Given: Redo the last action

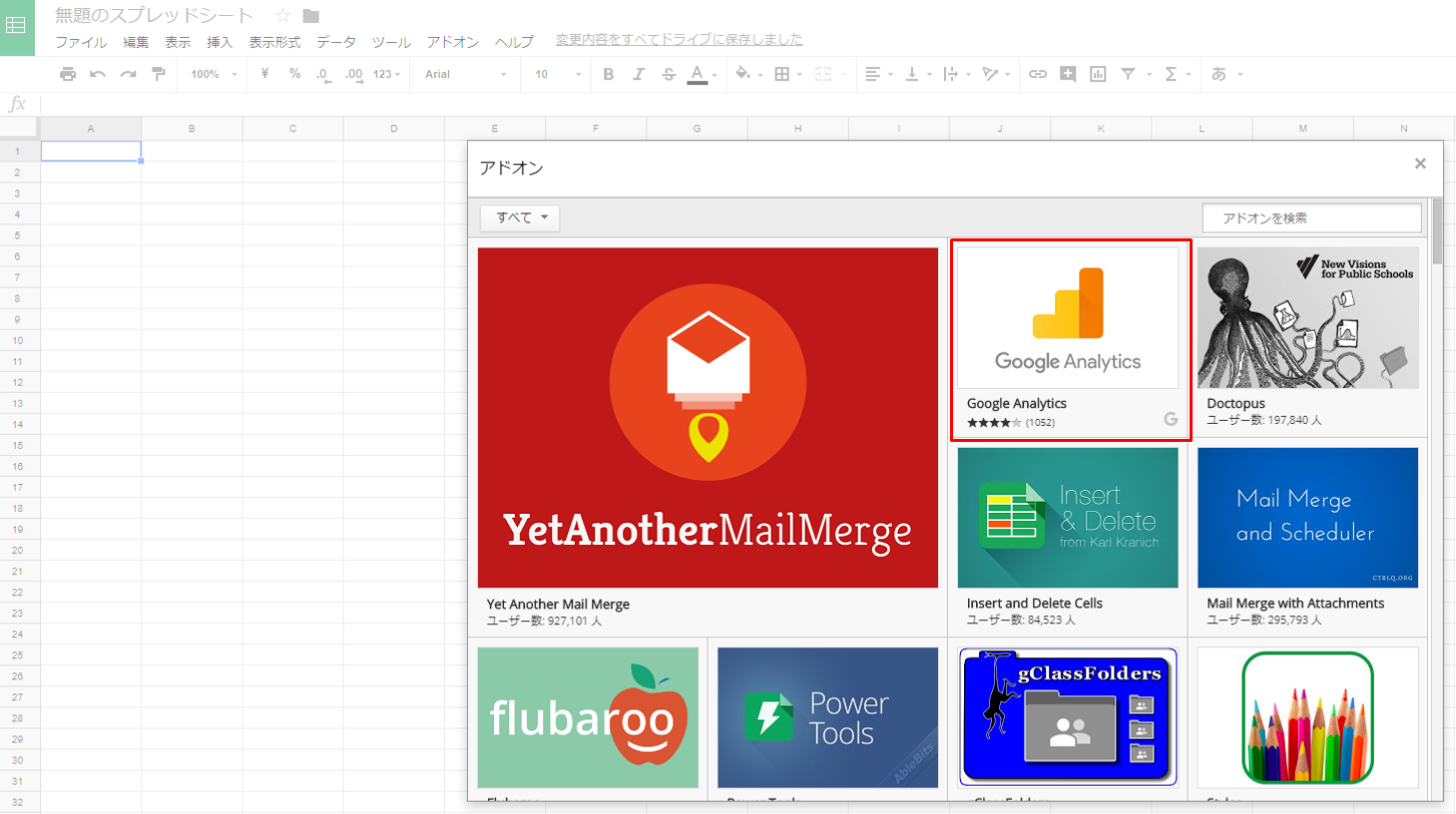Looking at the screenshot, I should (x=128, y=74).
